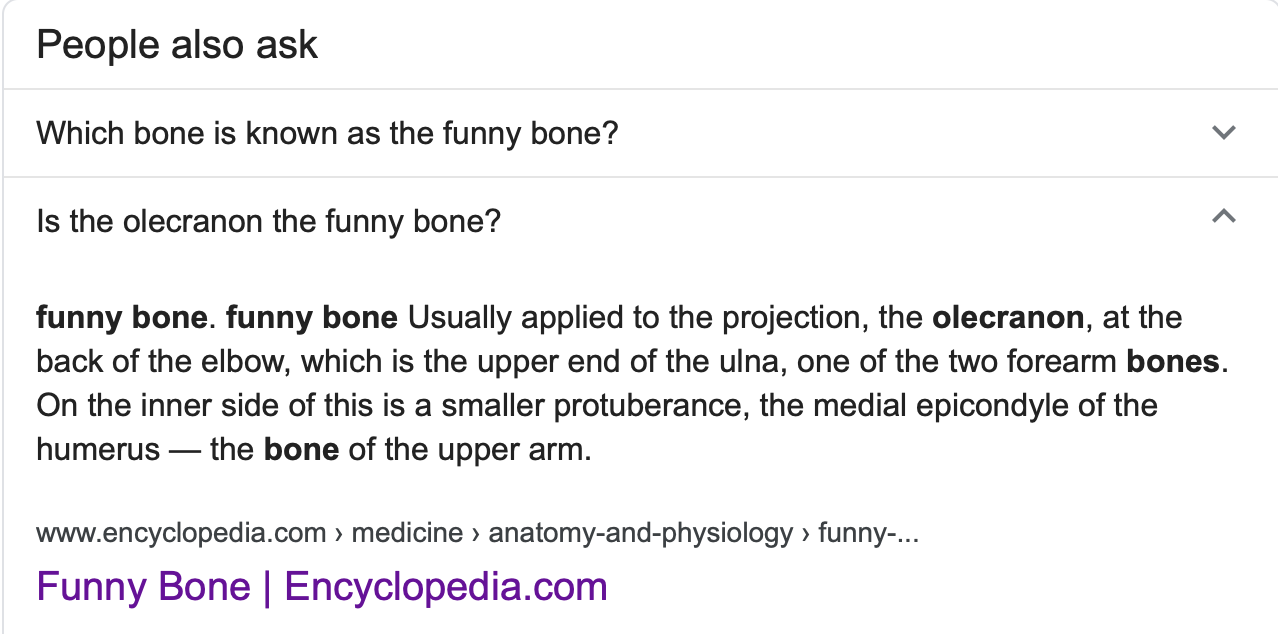Click the 'People also ask' heading
Screen dimensions: 1278x634
(177, 45)
